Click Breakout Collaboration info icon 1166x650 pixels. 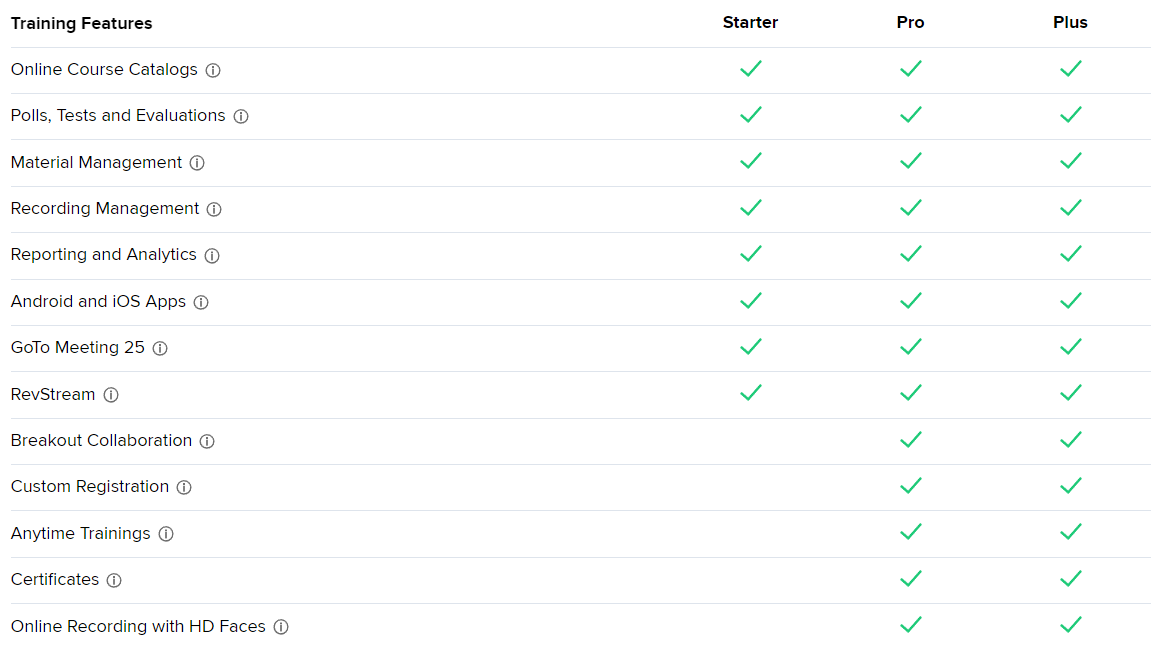tap(207, 441)
